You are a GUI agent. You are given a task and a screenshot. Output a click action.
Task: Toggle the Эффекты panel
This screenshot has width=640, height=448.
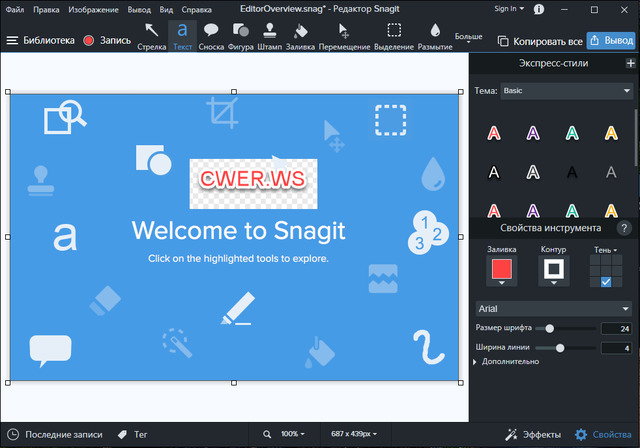533,435
